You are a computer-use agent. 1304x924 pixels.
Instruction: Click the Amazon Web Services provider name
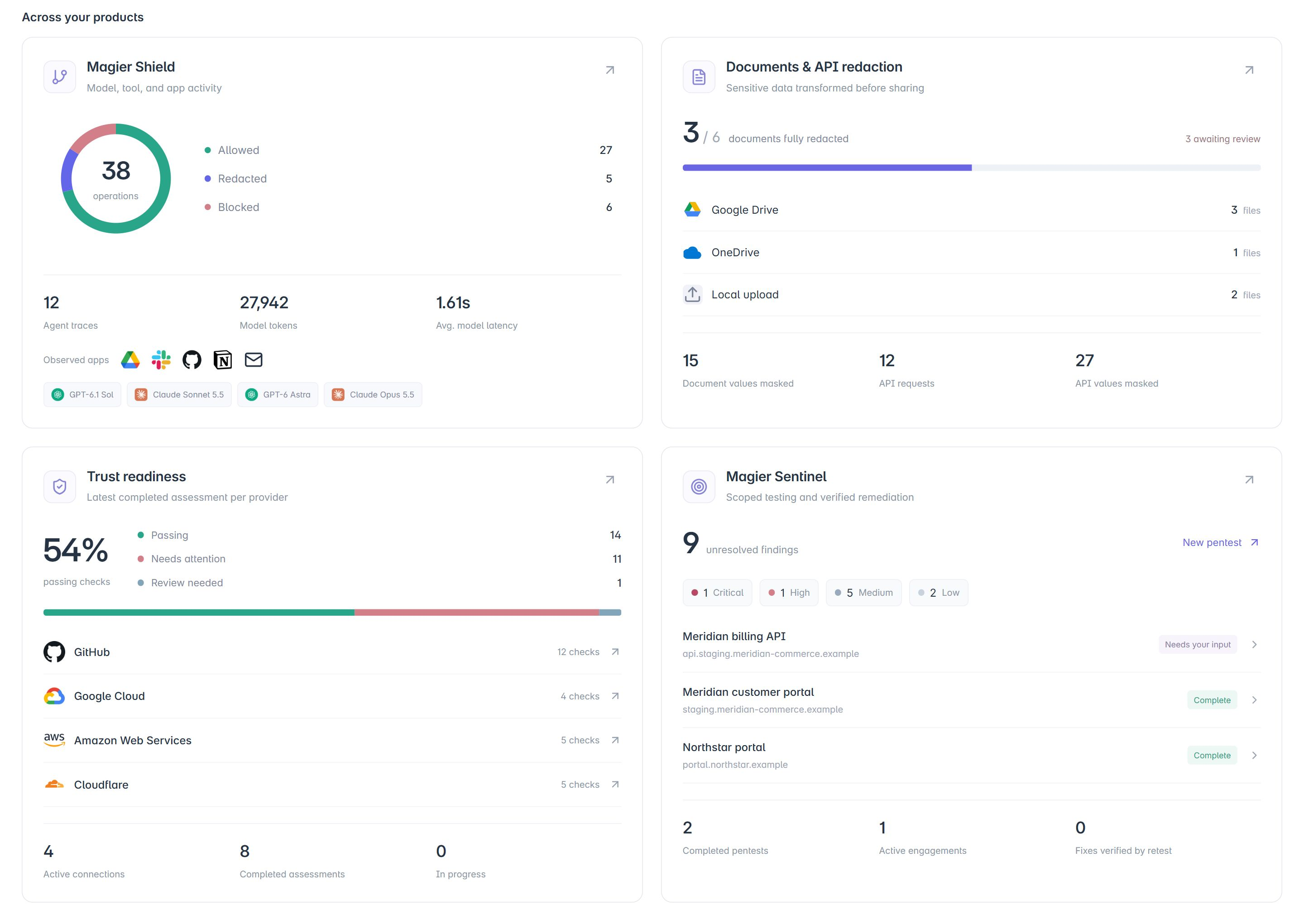(x=133, y=740)
